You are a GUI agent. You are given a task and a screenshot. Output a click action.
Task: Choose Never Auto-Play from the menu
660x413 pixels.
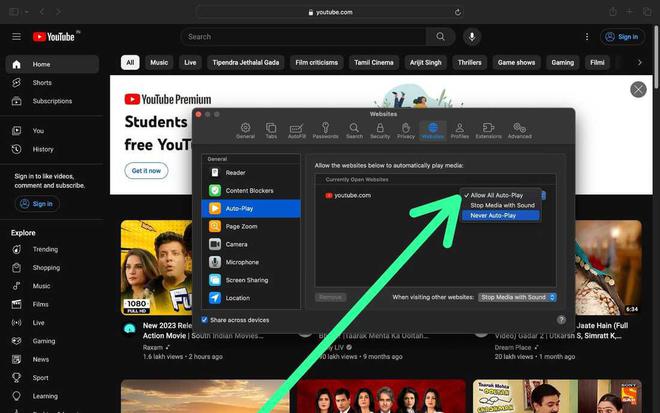500,216
